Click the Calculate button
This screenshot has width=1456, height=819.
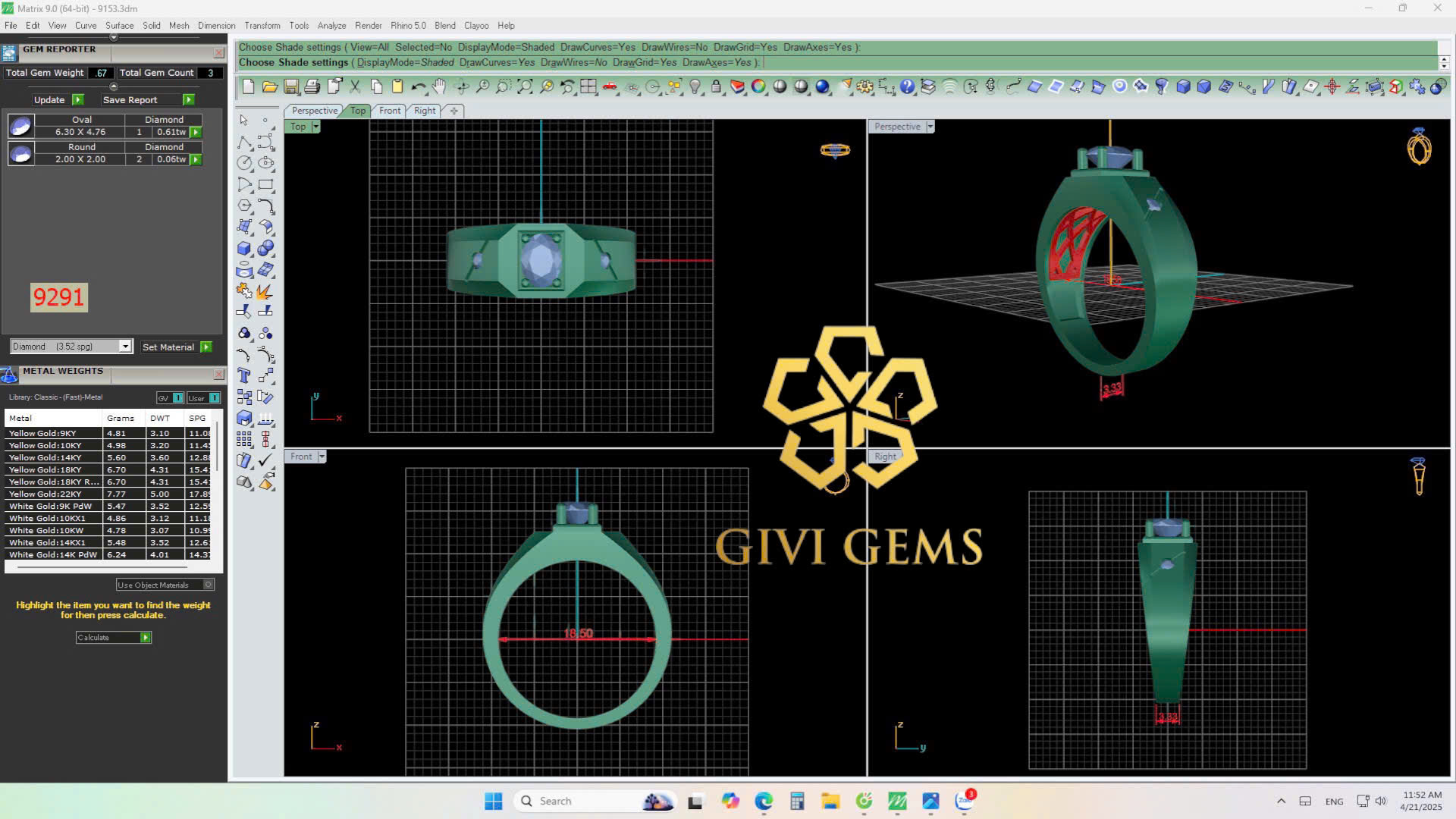point(114,638)
